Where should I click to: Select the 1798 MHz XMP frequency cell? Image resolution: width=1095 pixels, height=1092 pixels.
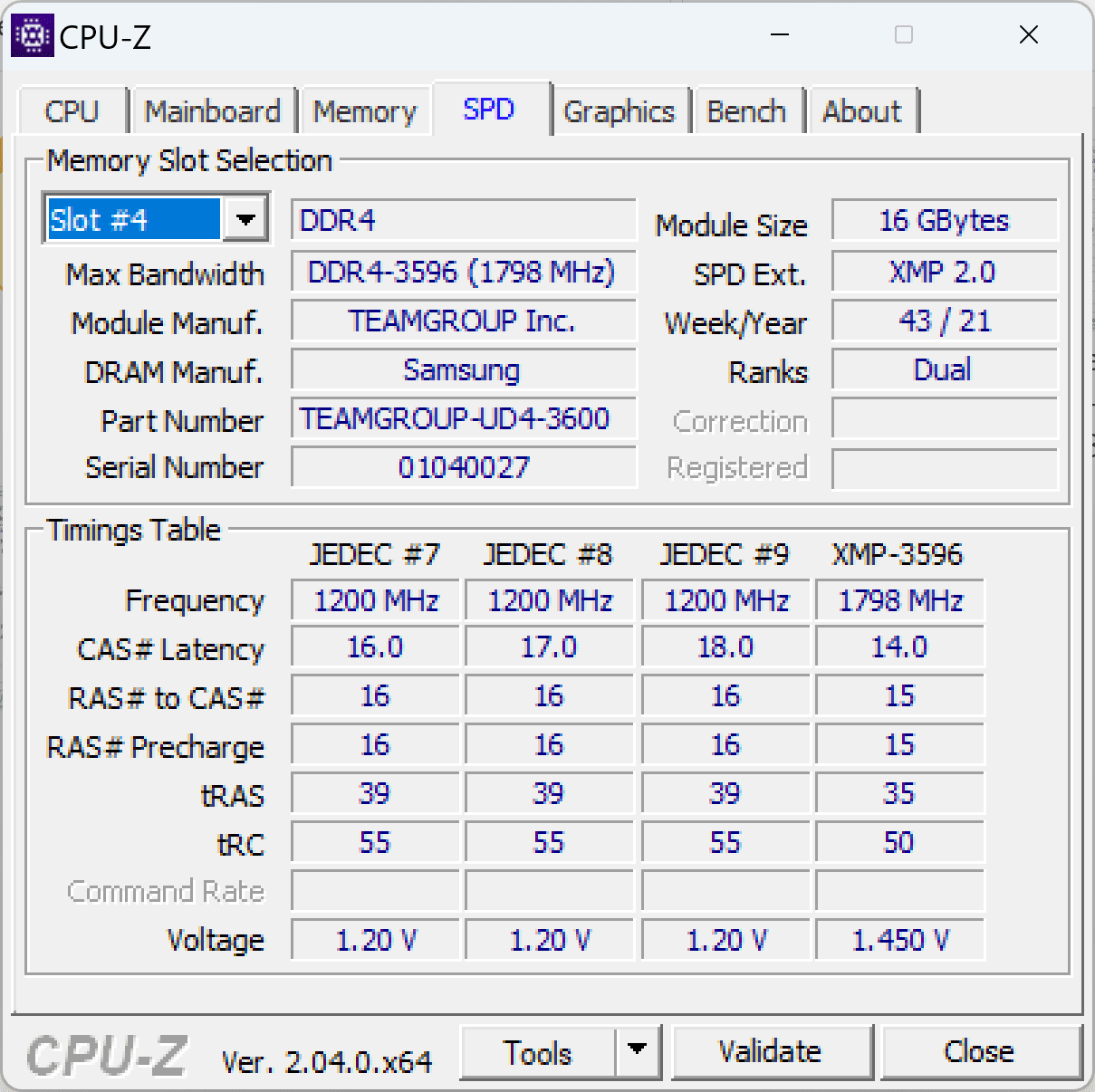(x=900, y=600)
